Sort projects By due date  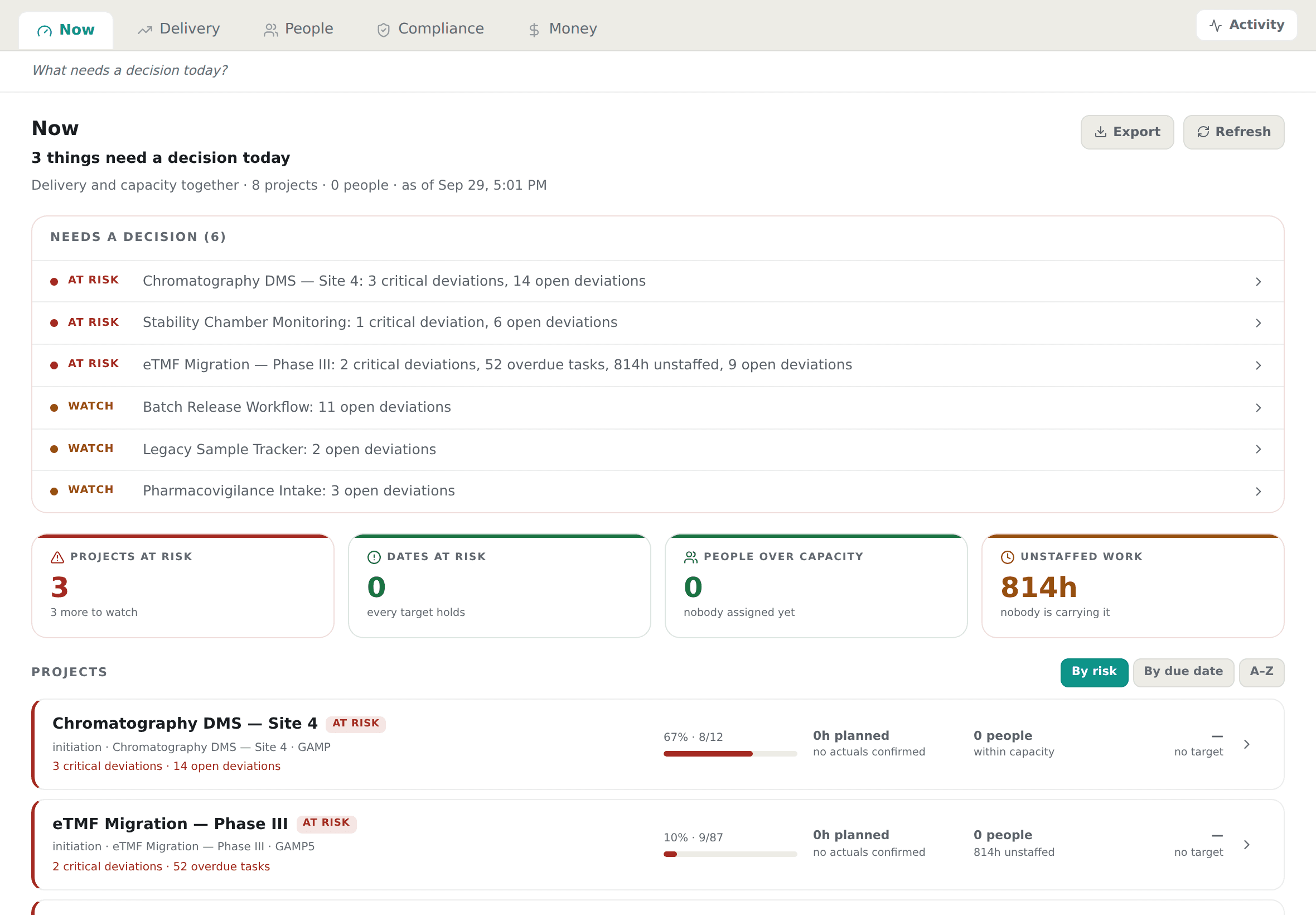point(1183,672)
